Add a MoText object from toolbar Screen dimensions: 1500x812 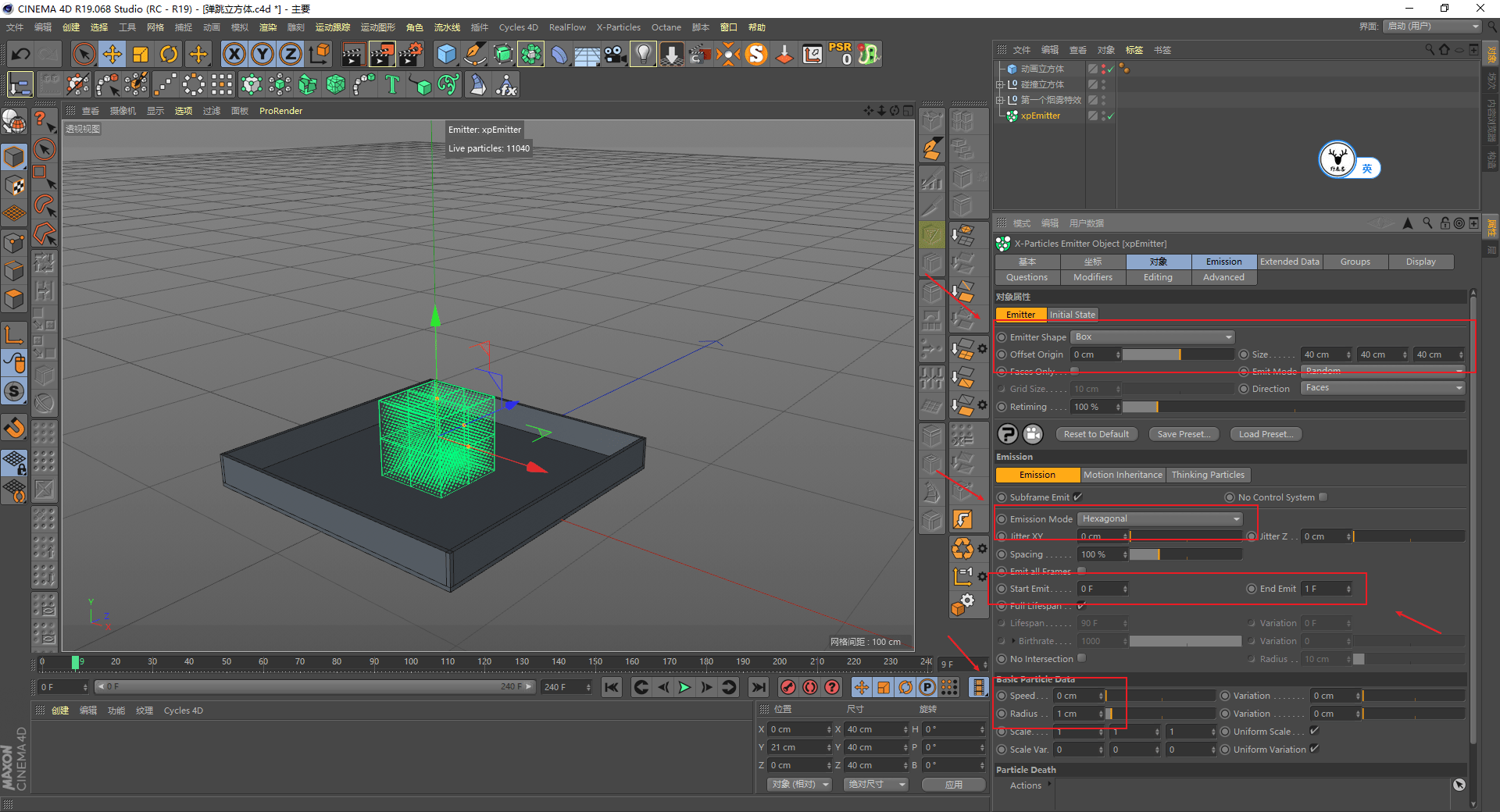pyautogui.click(x=392, y=84)
